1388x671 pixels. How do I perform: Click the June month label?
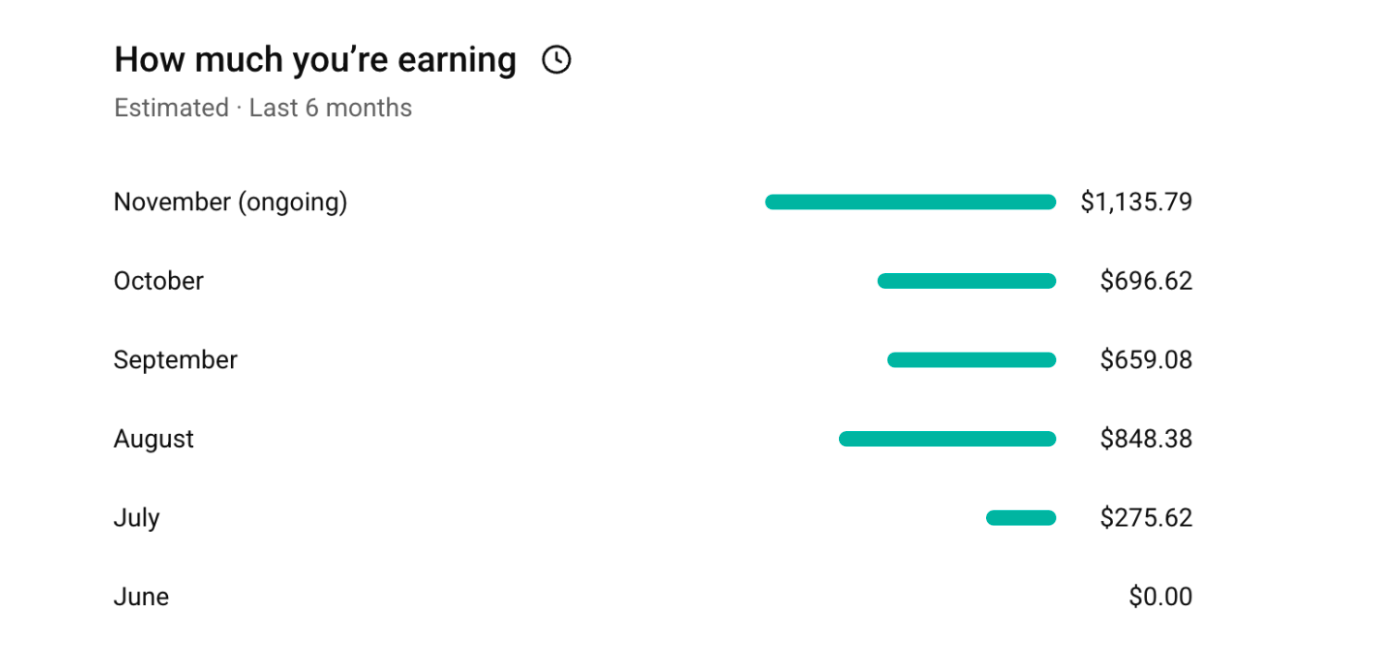point(141,597)
